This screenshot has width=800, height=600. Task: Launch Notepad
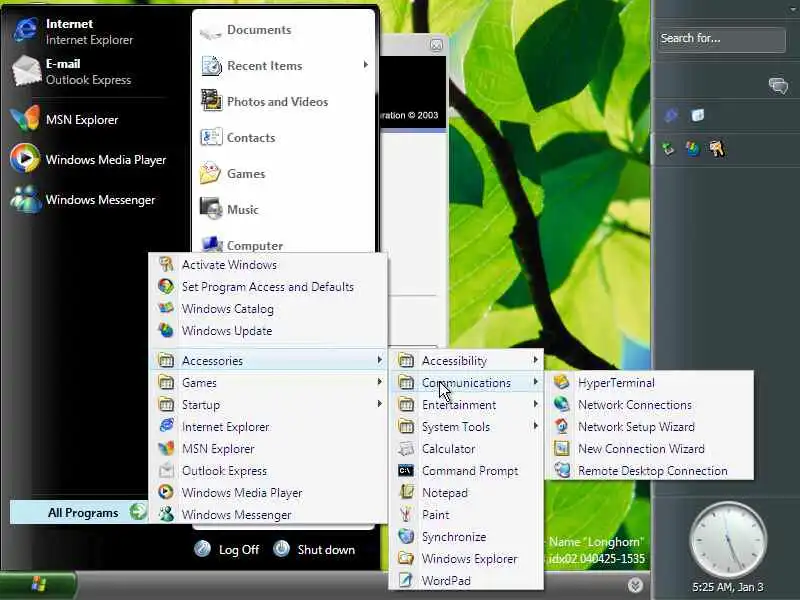[466, 492]
